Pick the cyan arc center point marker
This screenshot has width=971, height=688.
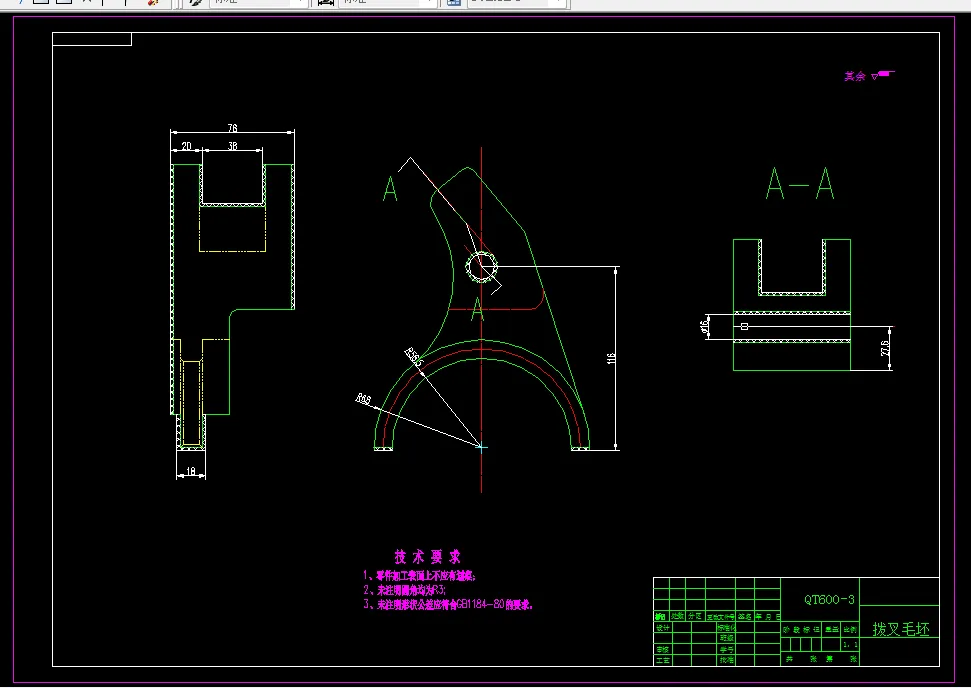[481, 446]
